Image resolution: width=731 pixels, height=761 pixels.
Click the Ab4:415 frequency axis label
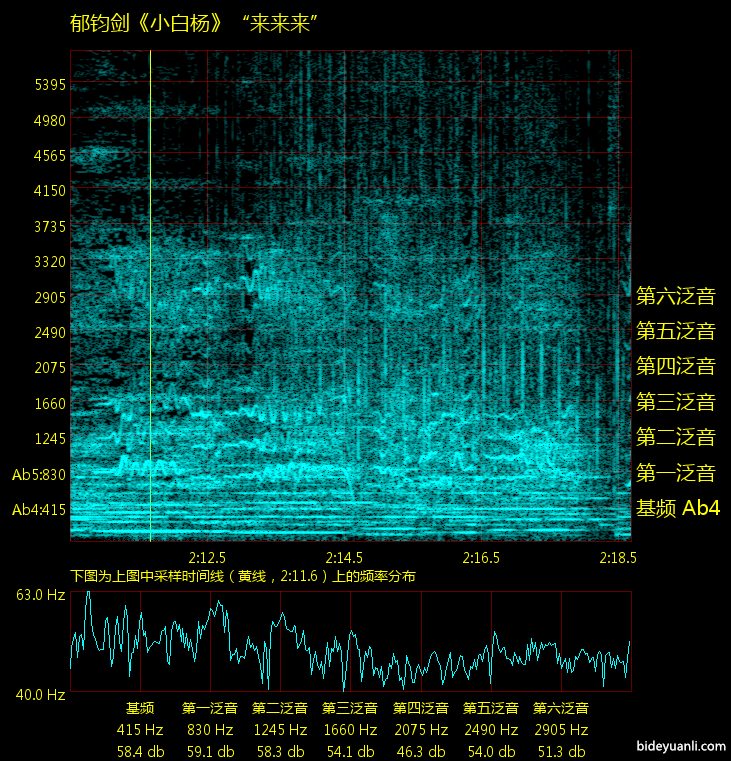[39, 510]
